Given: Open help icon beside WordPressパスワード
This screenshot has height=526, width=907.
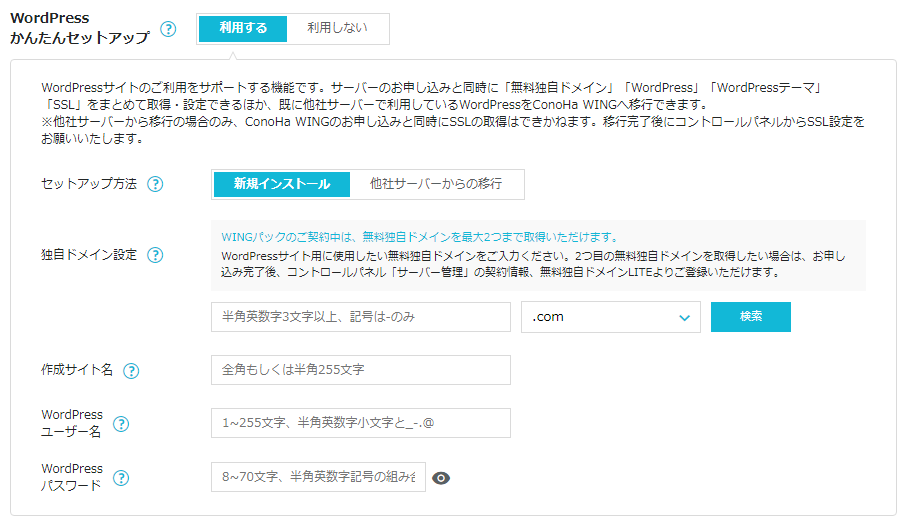Looking at the screenshot, I should tap(121, 478).
